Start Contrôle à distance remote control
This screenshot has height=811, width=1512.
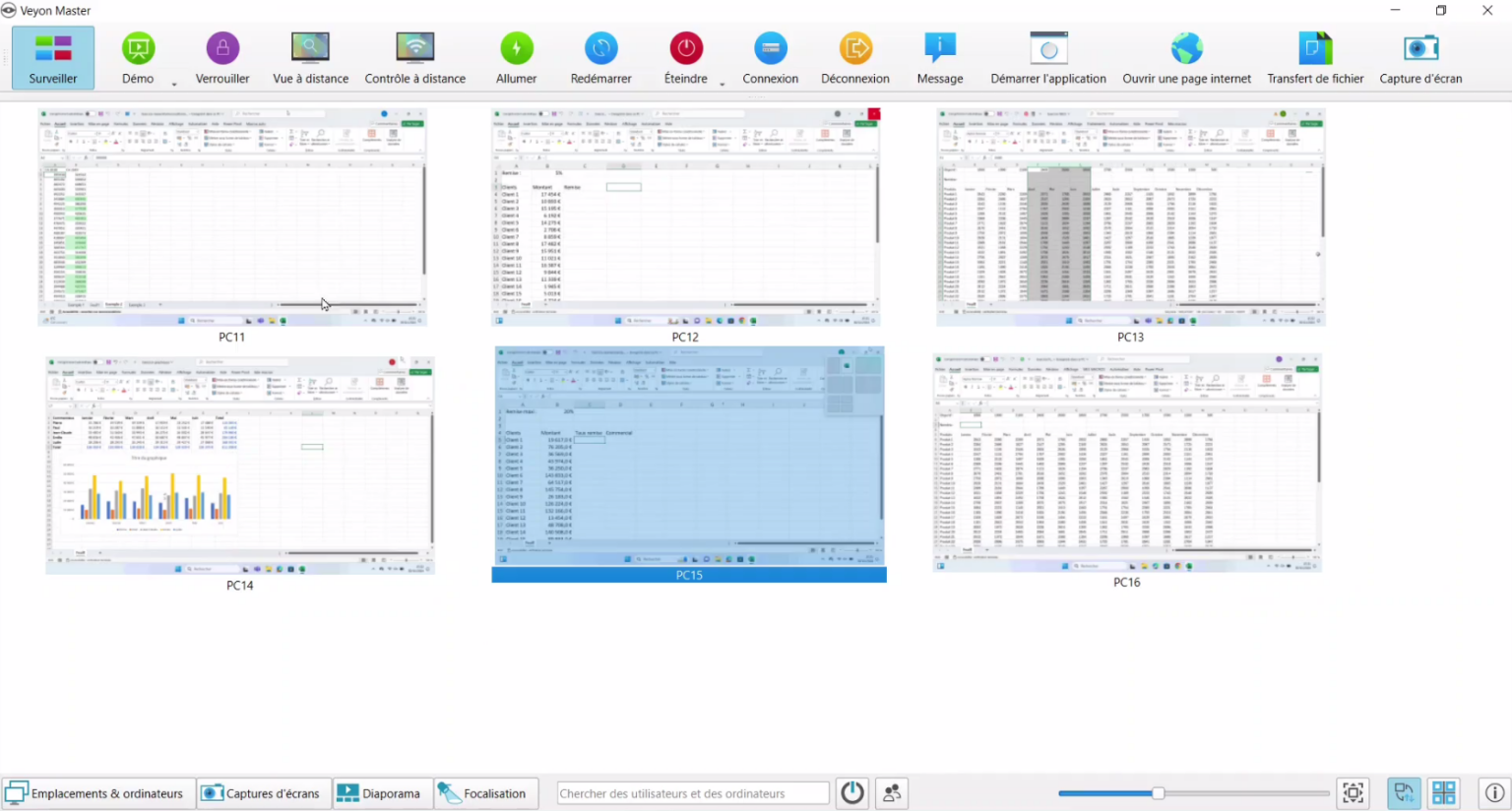(414, 49)
